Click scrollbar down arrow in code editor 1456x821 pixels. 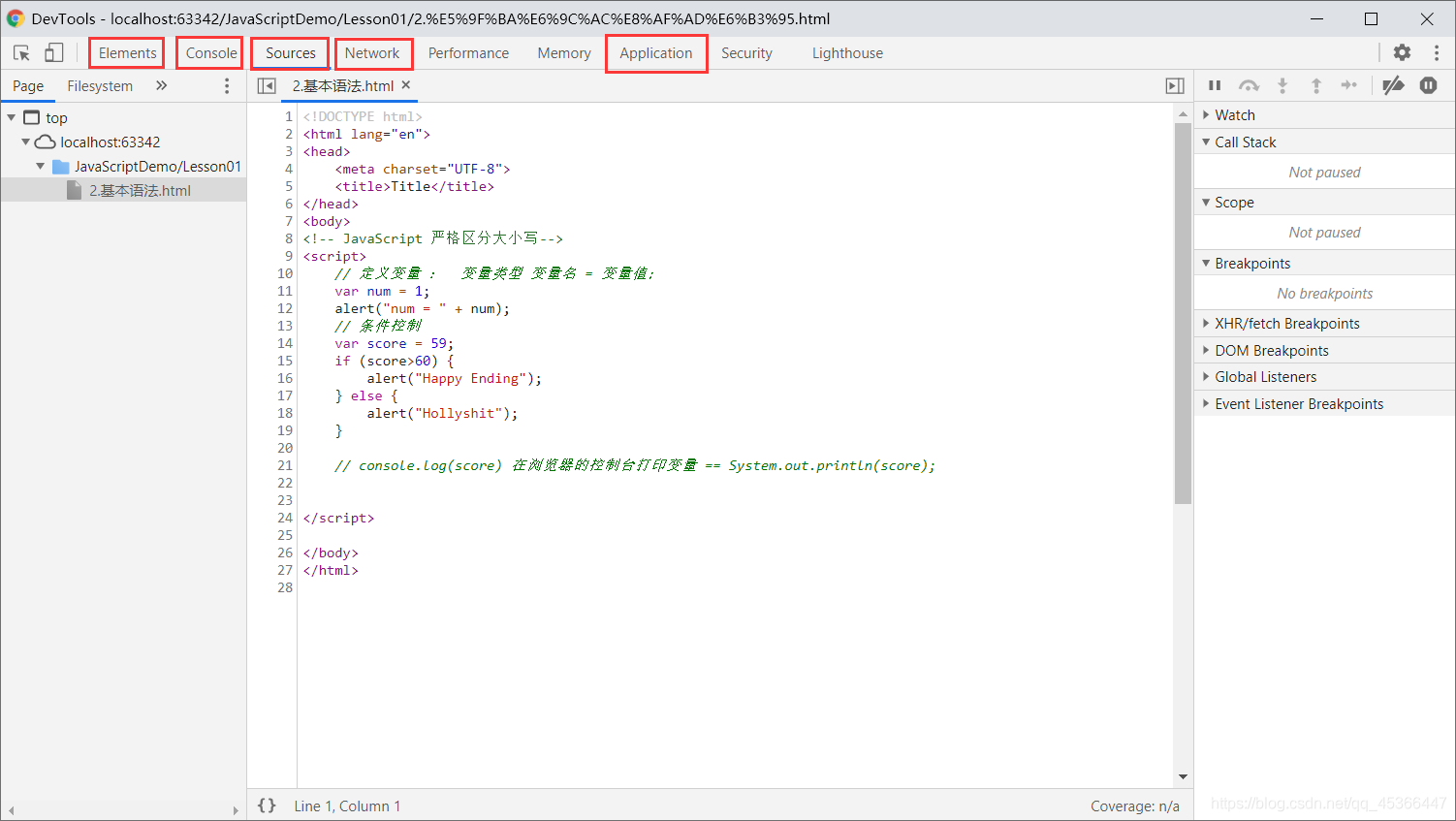pyautogui.click(x=1183, y=777)
